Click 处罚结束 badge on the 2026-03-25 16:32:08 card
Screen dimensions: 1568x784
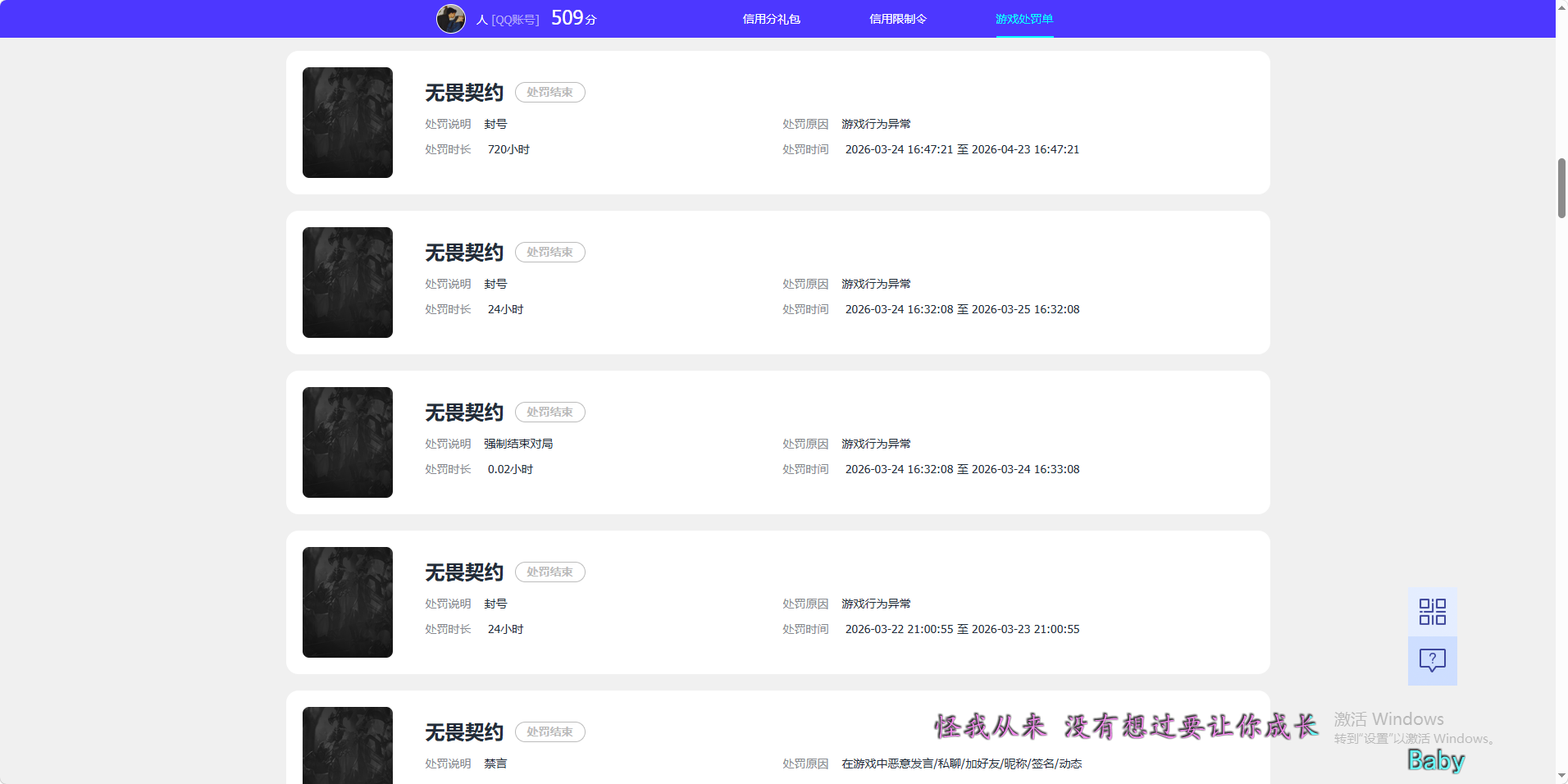coord(550,252)
